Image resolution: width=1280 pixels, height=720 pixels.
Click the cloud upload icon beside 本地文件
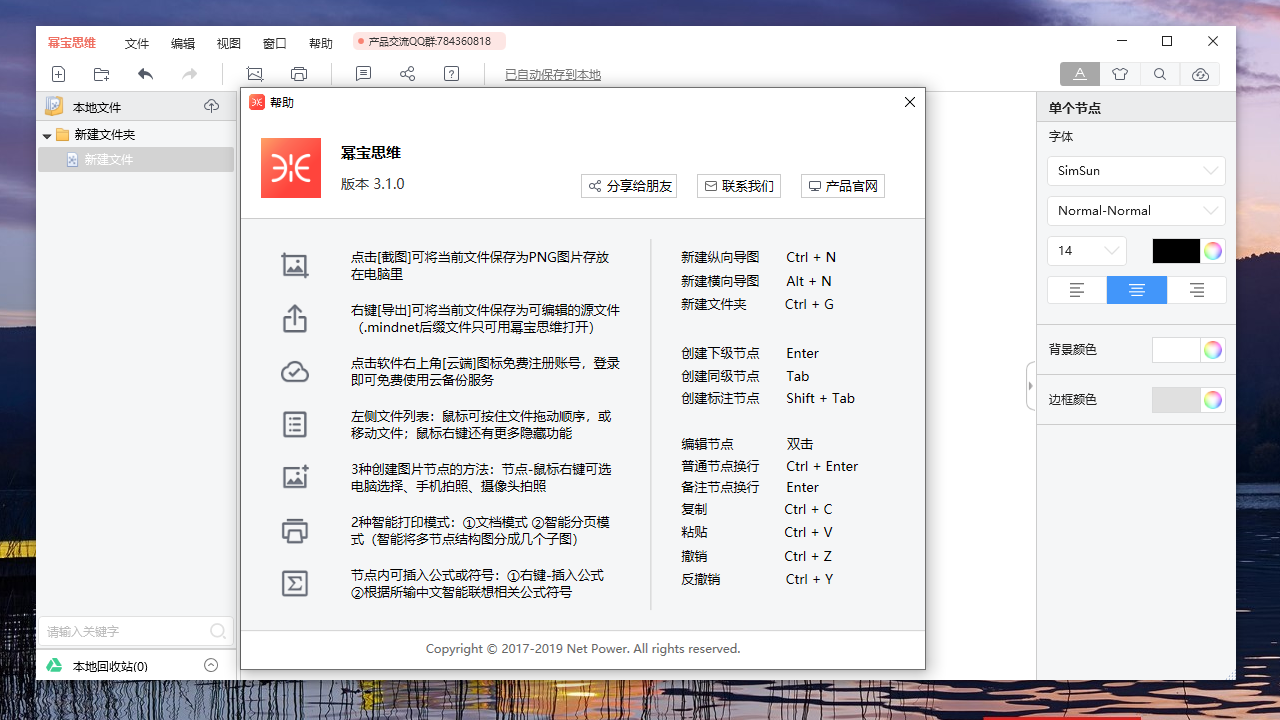[211, 106]
